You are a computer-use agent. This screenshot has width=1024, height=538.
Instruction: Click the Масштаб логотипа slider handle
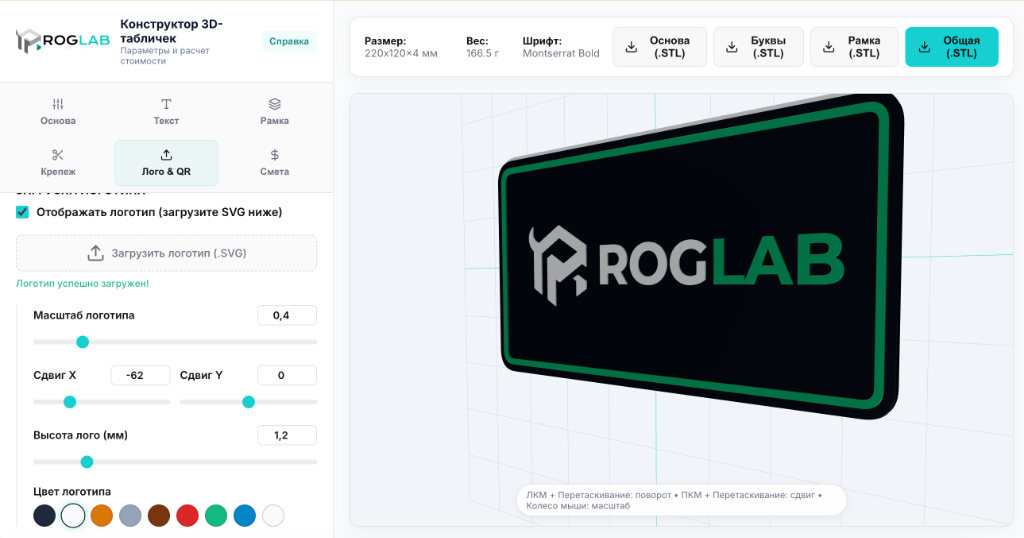[x=82, y=342]
